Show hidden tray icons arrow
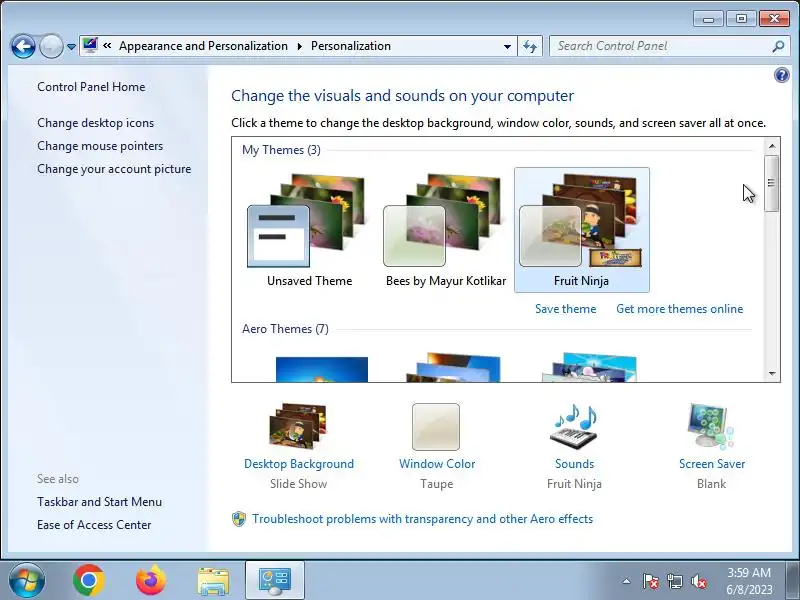Viewport: 800px width, 600px height. pos(627,581)
